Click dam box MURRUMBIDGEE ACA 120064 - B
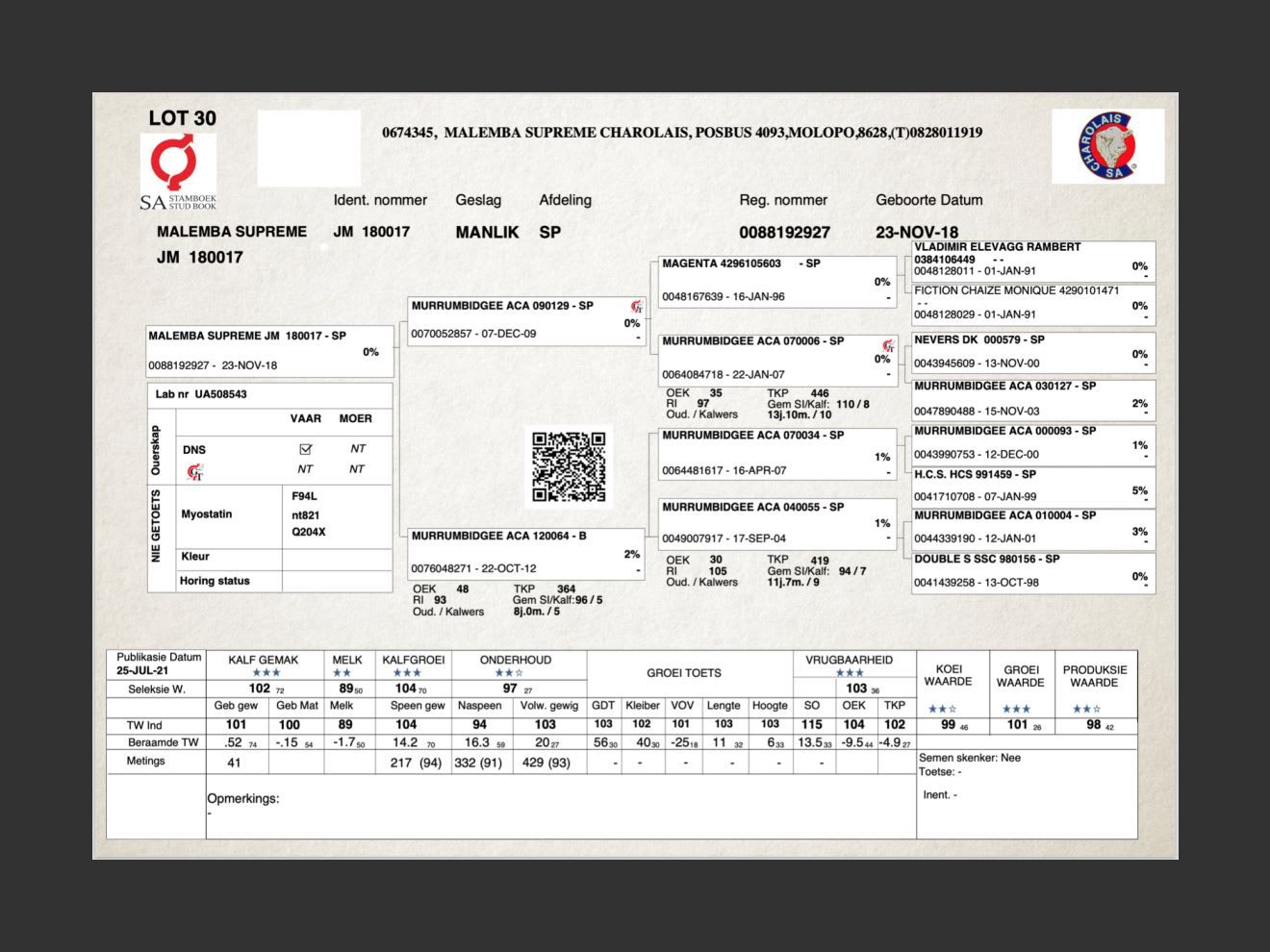 click(526, 553)
